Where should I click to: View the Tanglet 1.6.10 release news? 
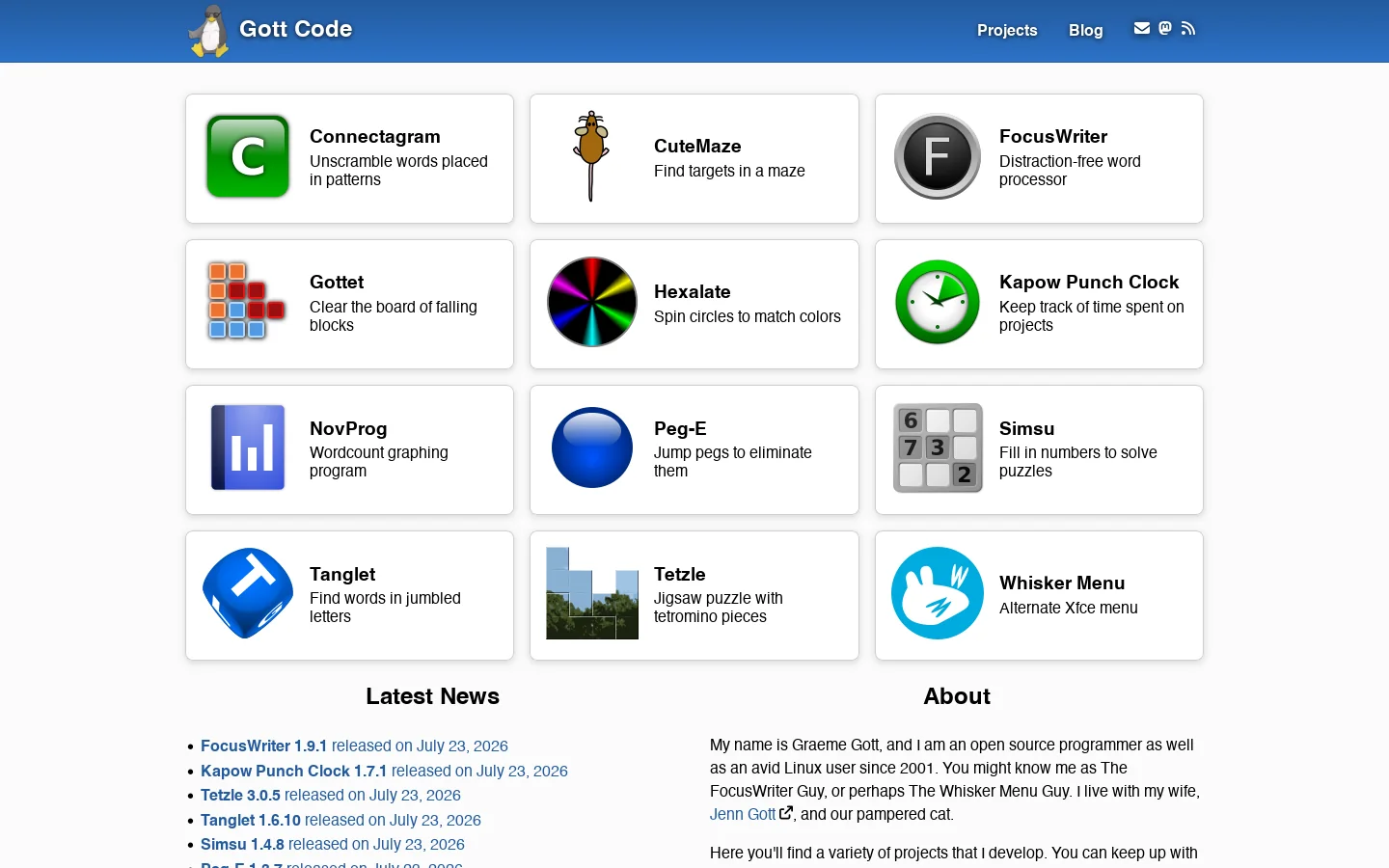click(340, 820)
